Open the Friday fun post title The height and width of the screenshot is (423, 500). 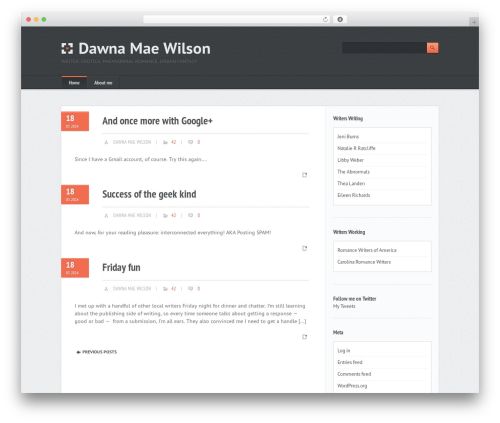(121, 268)
